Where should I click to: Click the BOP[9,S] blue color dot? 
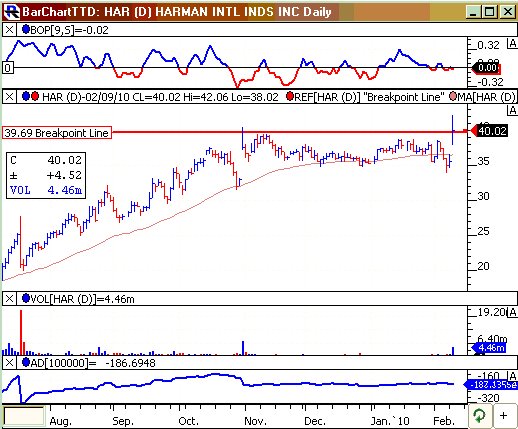pos(26,30)
